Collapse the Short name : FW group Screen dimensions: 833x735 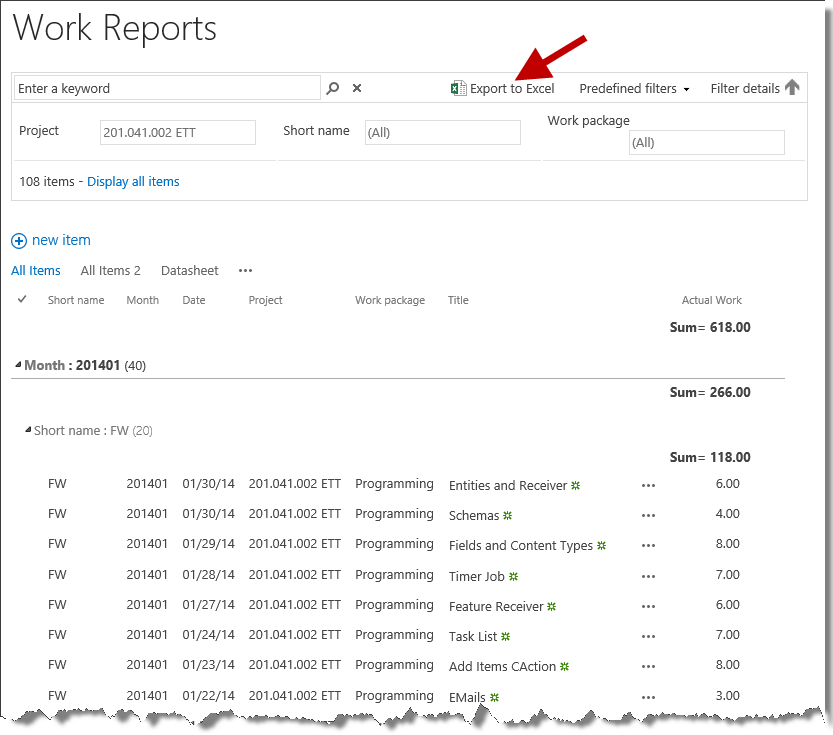click(28, 430)
